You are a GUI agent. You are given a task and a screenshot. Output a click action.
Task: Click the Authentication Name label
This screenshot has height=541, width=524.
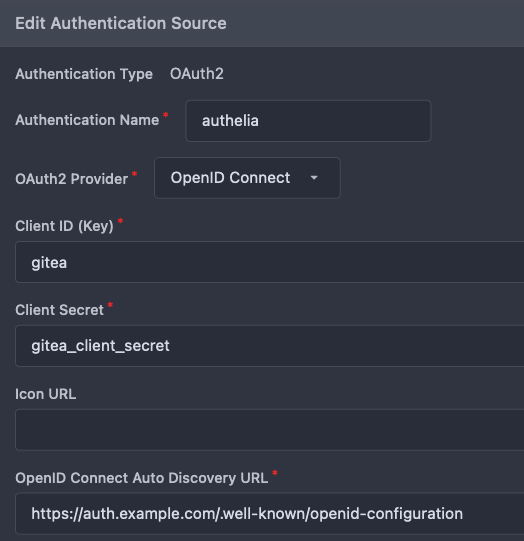87,120
